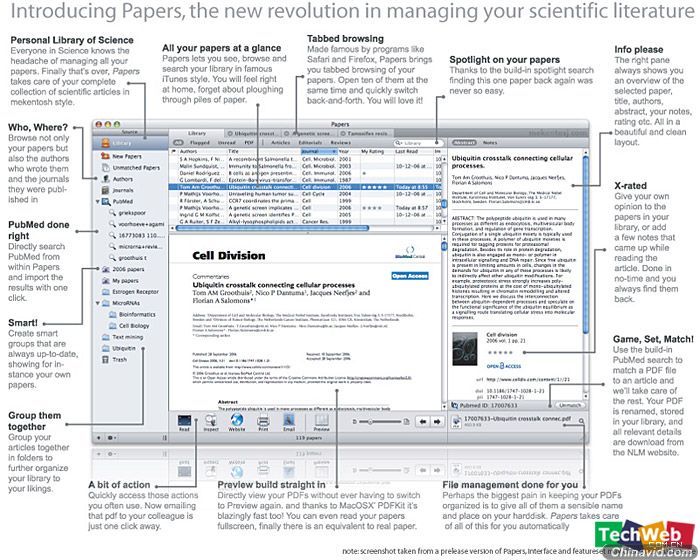Click the add (+) button below sidebar
Image resolution: width=700 pixels, height=560 pixels.
[99, 438]
